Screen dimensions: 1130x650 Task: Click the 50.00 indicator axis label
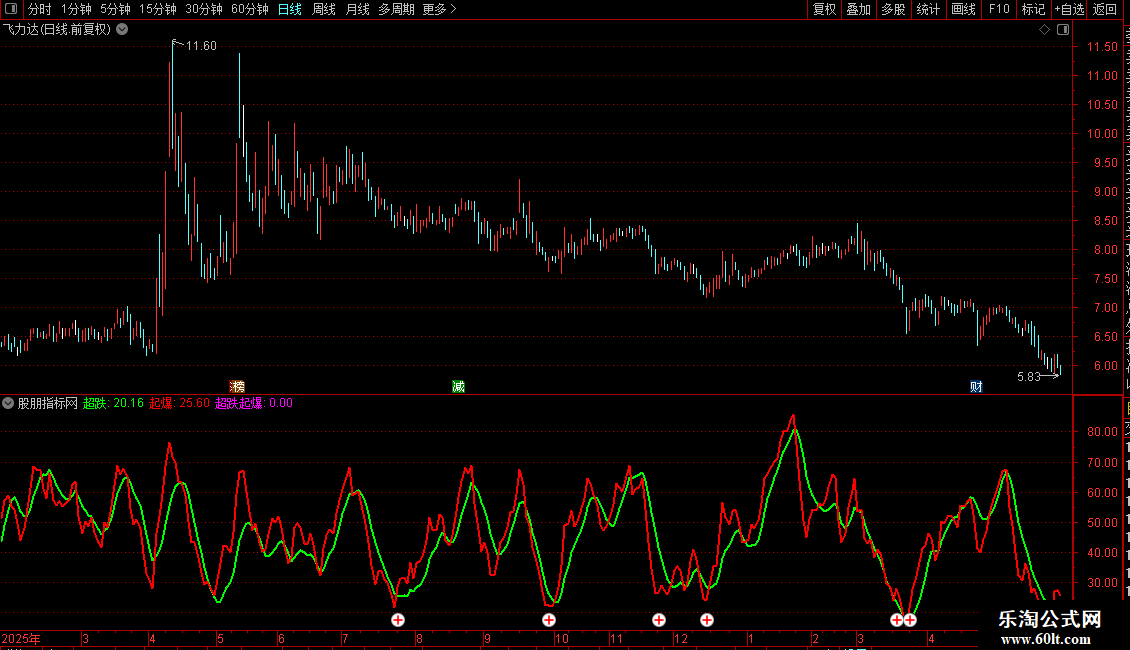1103,523
